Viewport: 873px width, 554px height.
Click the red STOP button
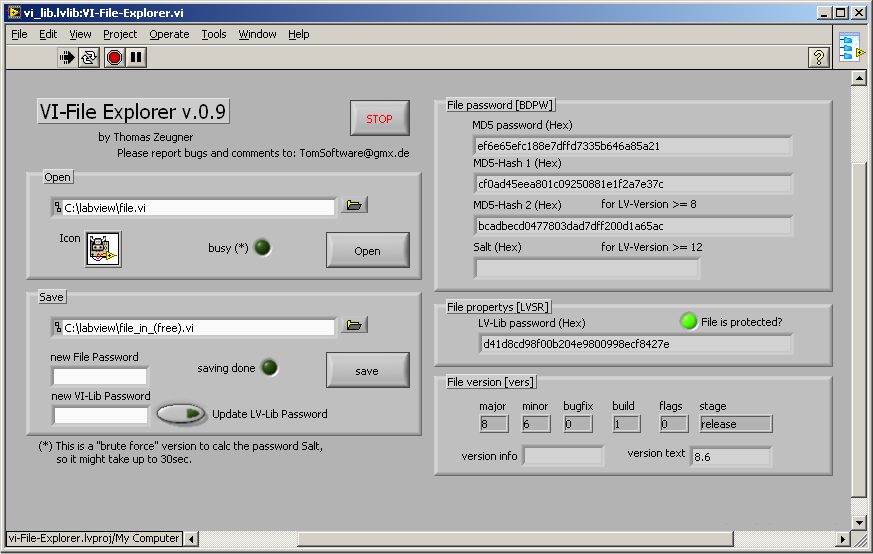[379, 118]
